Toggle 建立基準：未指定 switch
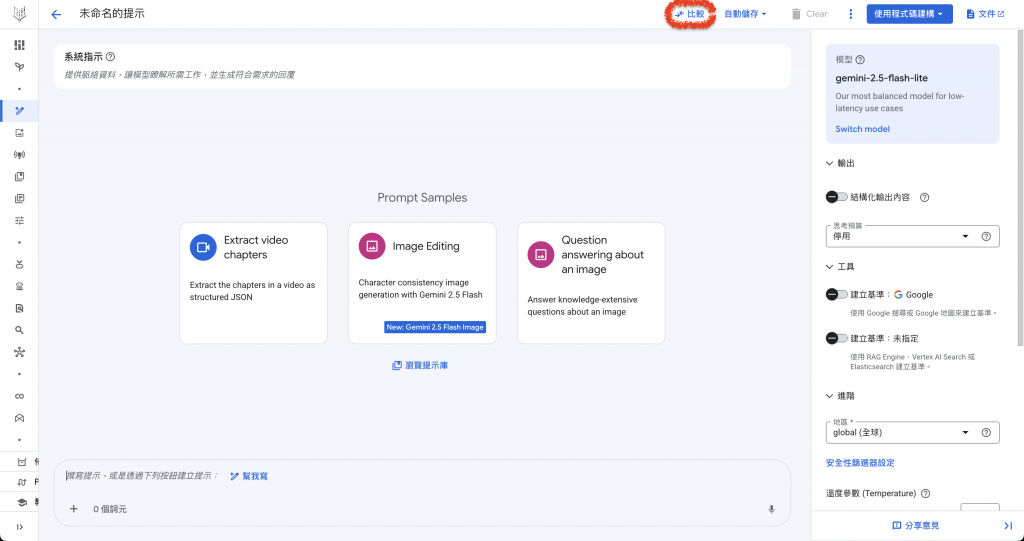Image resolution: width=1024 pixels, height=541 pixels. pyautogui.click(x=837, y=339)
